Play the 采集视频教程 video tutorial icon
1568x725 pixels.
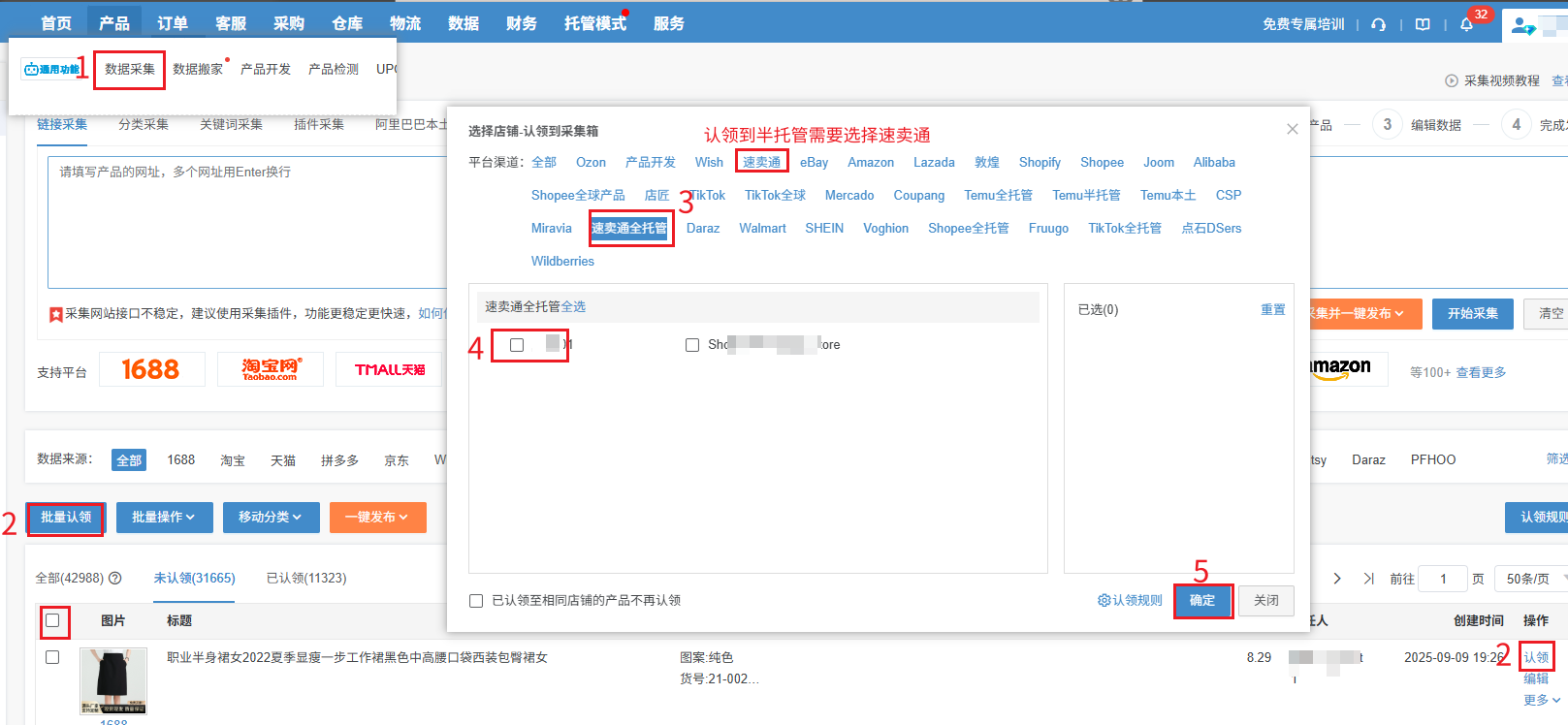(1452, 80)
